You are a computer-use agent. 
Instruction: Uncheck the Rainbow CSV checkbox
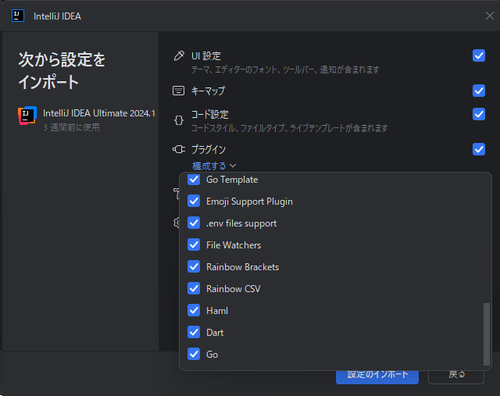point(194,289)
